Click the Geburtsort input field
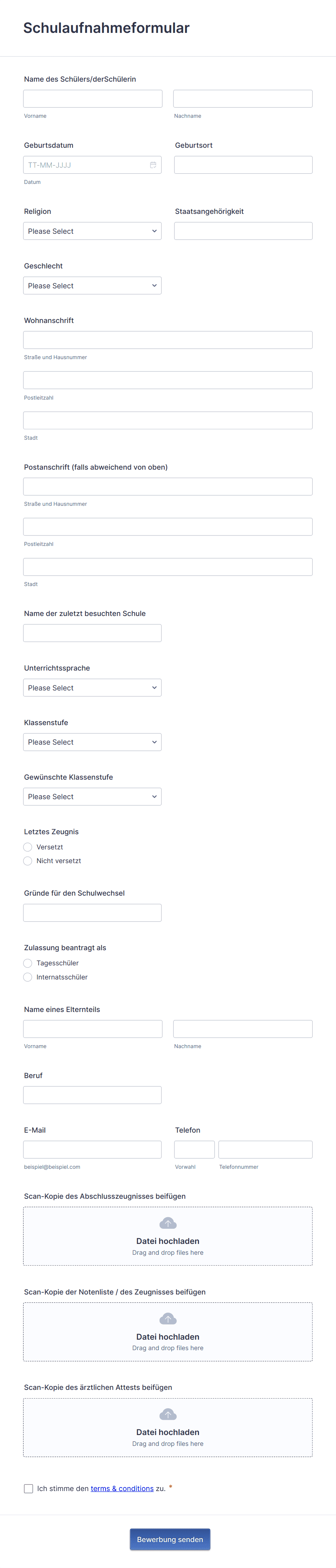Image resolution: width=336 pixels, height=1568 pixels. (x=243, y=164)
